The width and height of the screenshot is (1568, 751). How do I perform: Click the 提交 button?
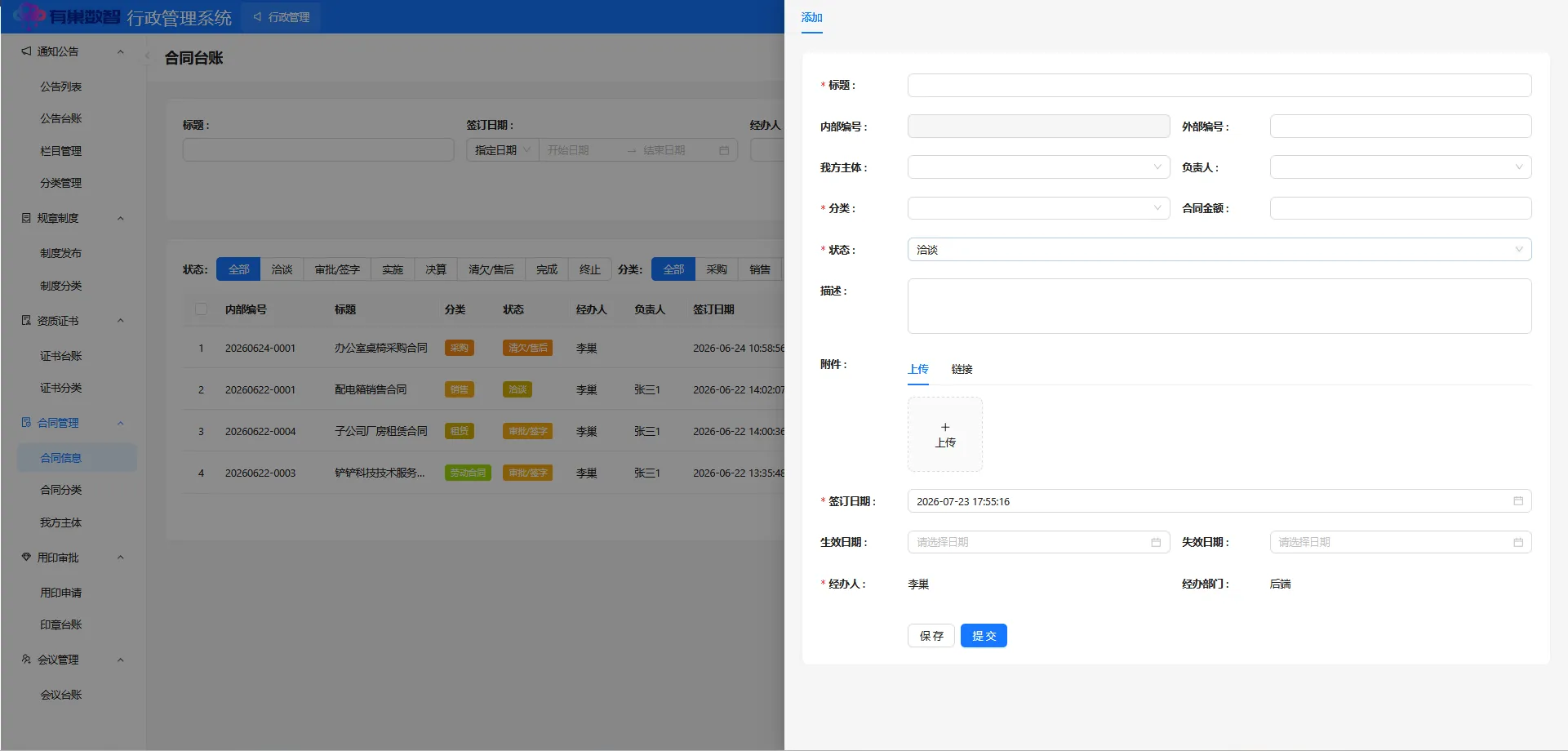[x=984, y=636]
